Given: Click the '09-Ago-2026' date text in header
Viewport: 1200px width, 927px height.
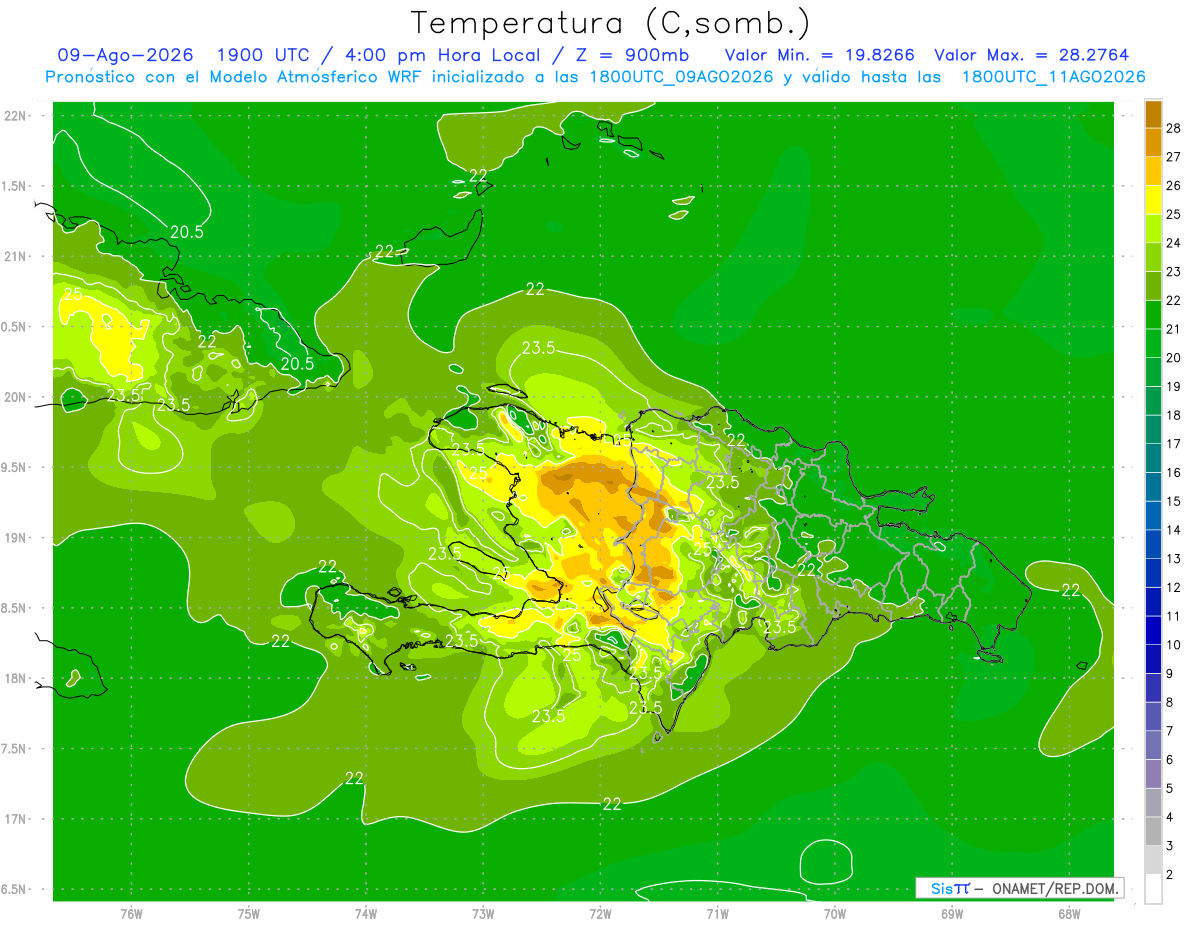Looking at the screenshot, I should coord(126,55).
